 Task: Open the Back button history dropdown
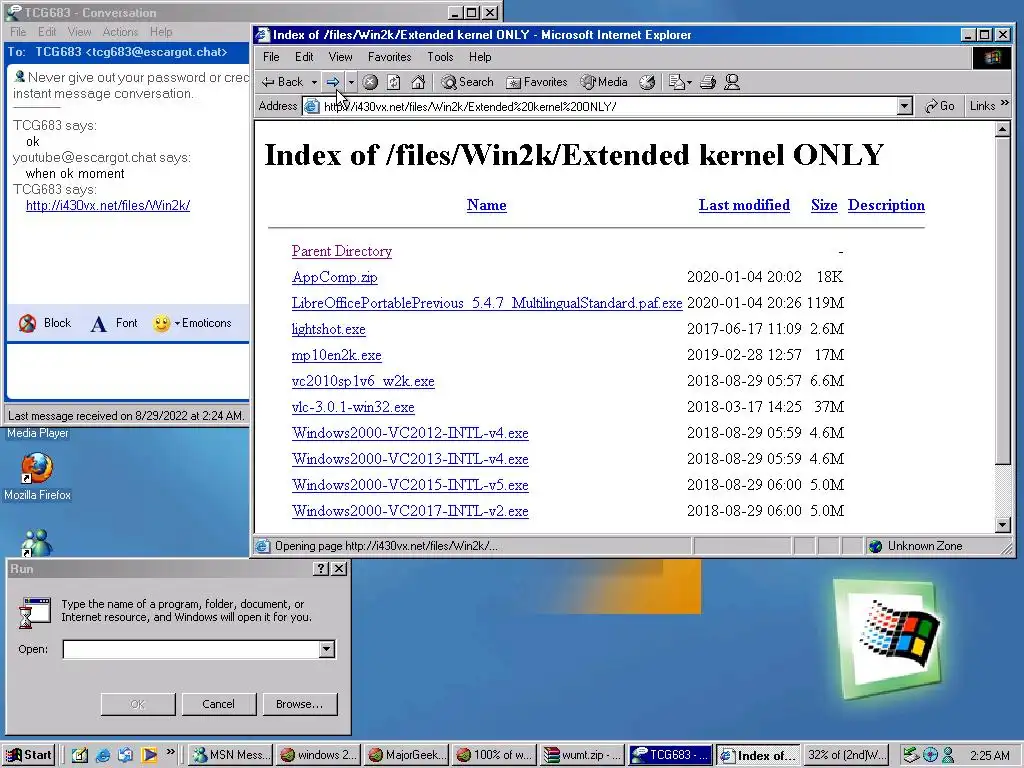pos(314,82)
